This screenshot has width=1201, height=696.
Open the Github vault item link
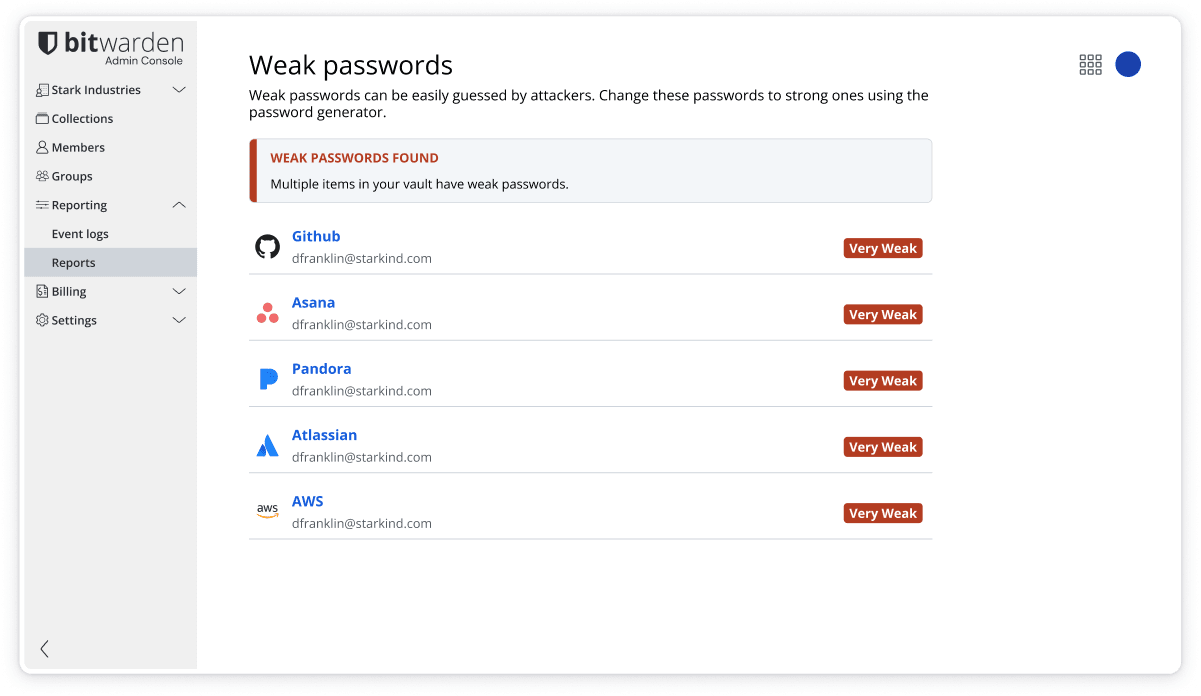click(316, 236)
